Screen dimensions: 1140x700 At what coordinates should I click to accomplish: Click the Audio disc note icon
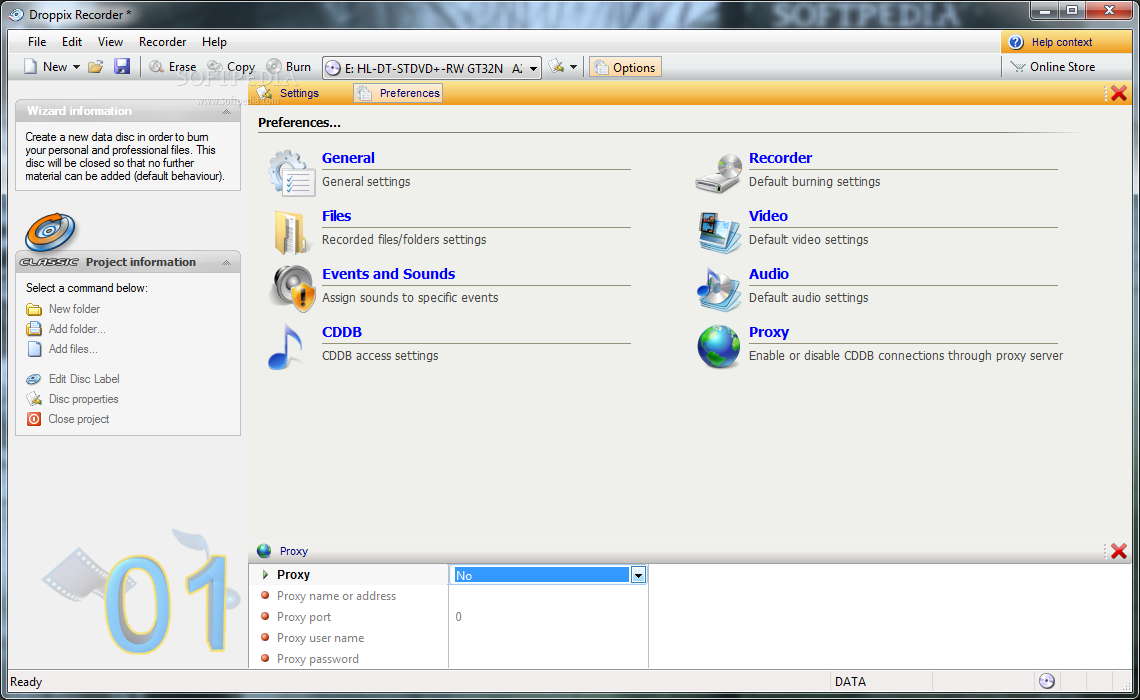click(718, 289)
